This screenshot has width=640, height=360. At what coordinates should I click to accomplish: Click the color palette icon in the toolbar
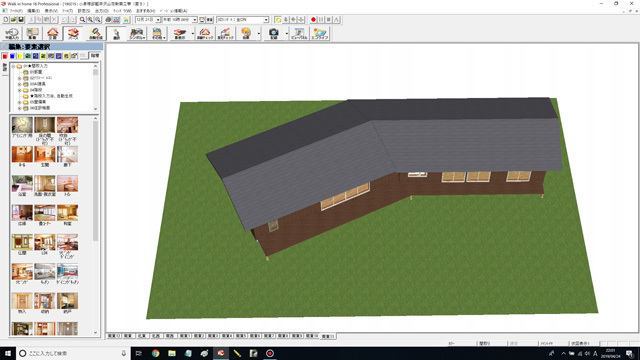[x=246, y=33]
